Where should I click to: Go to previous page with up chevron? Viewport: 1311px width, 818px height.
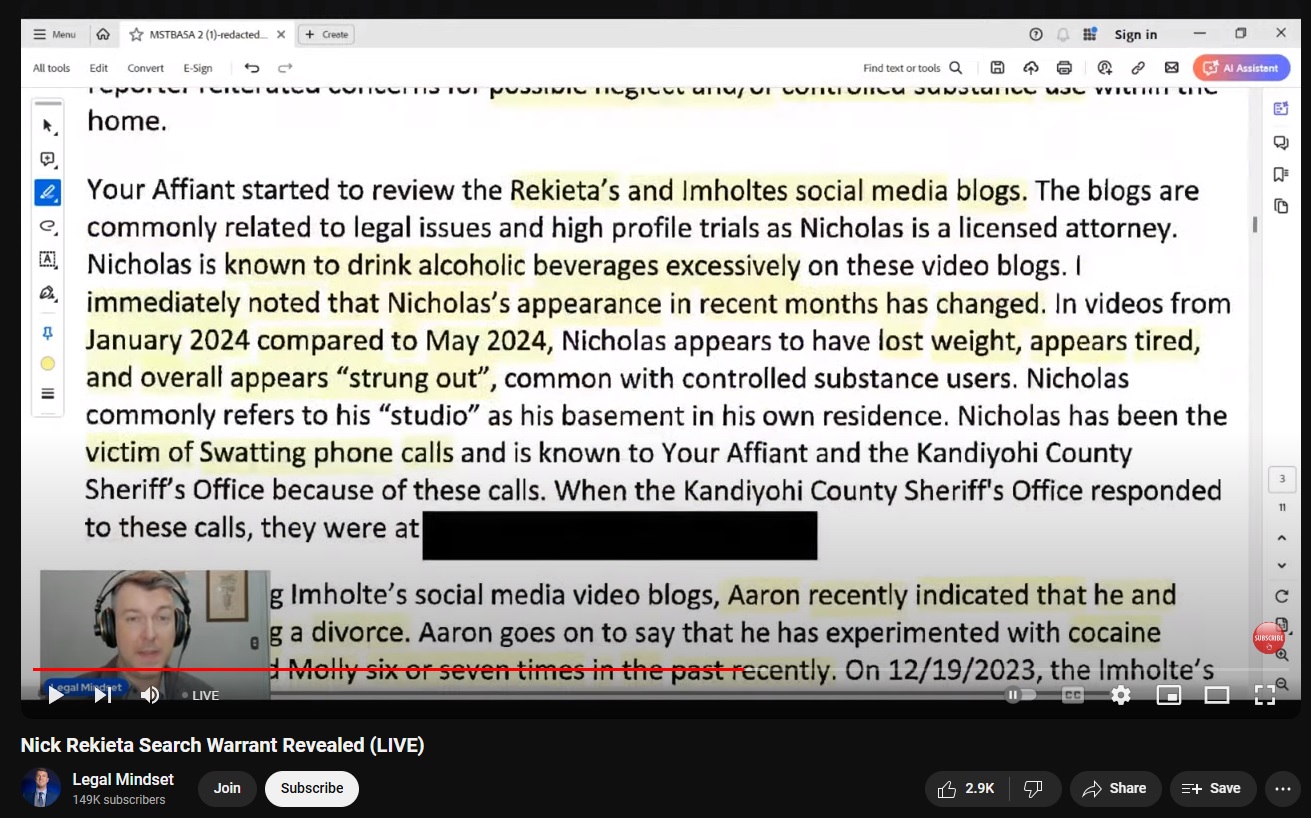coord(1282,538)
